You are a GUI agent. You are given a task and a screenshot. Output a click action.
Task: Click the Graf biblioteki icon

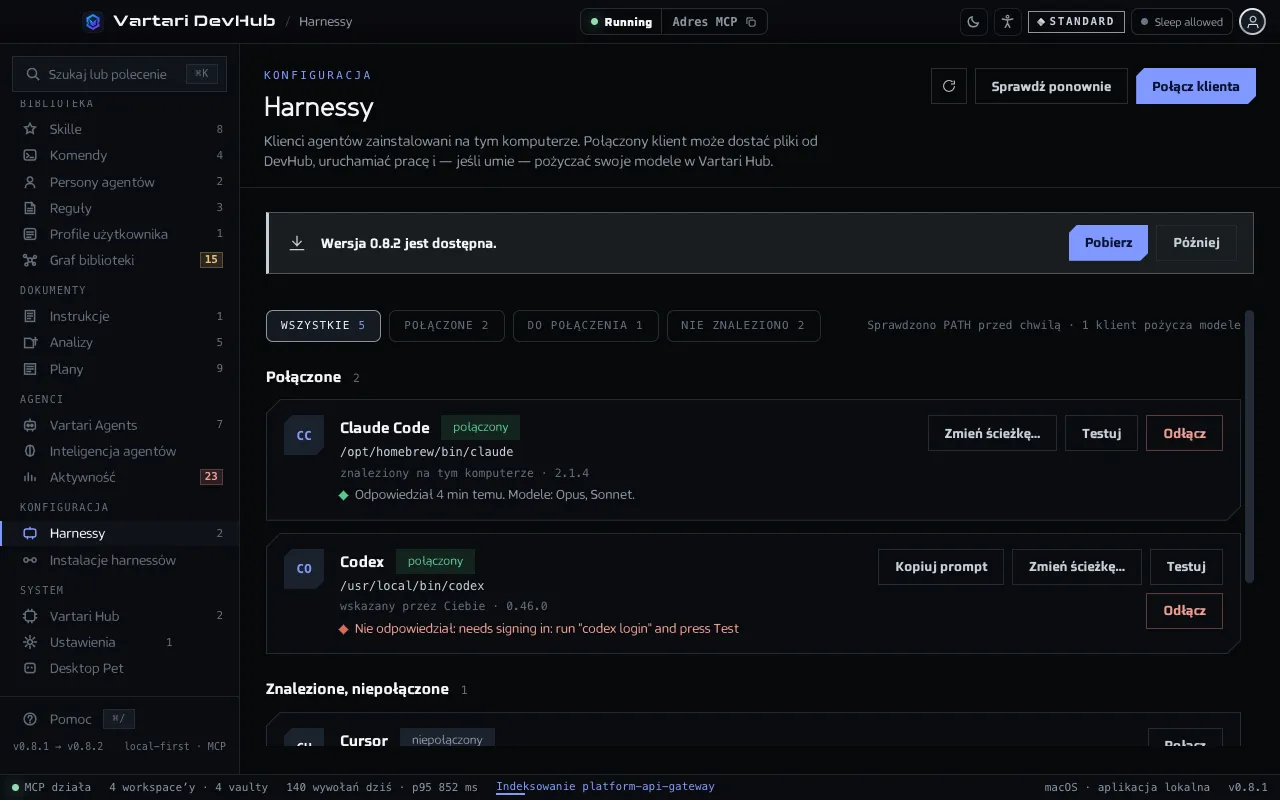[x=30, y=260]
